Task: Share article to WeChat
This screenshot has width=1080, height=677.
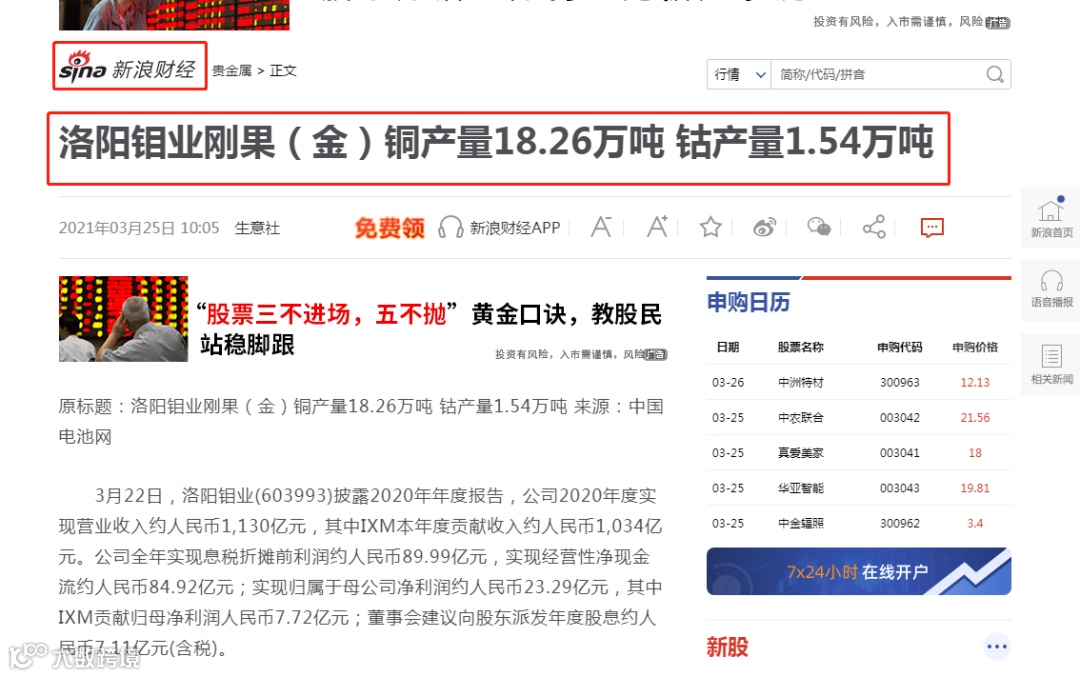Action: point(819,227)
